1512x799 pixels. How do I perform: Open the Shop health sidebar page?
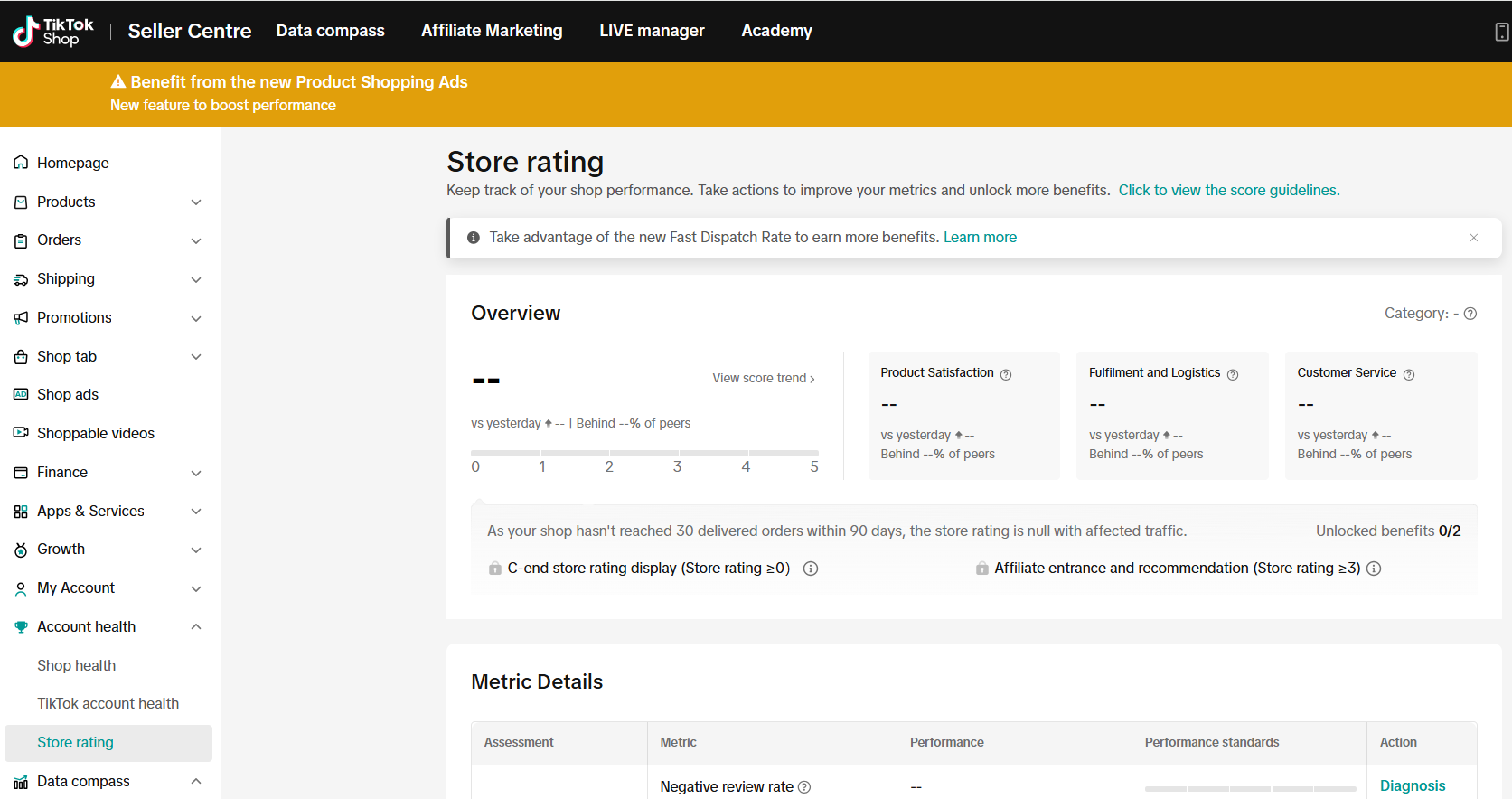coord(77,665)
